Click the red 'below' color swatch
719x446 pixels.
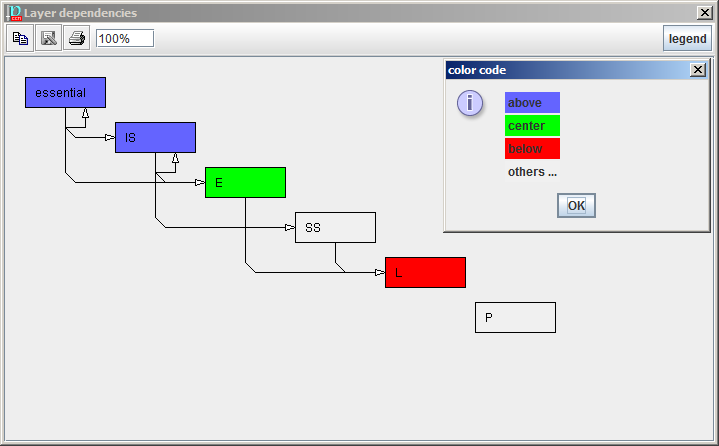532,149
